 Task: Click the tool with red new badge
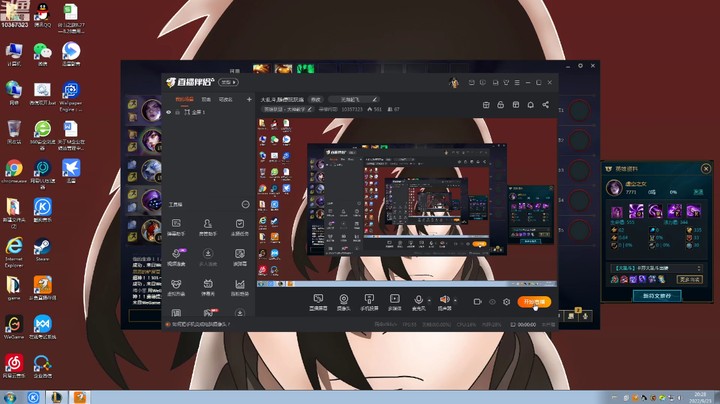tap(209, 313)
